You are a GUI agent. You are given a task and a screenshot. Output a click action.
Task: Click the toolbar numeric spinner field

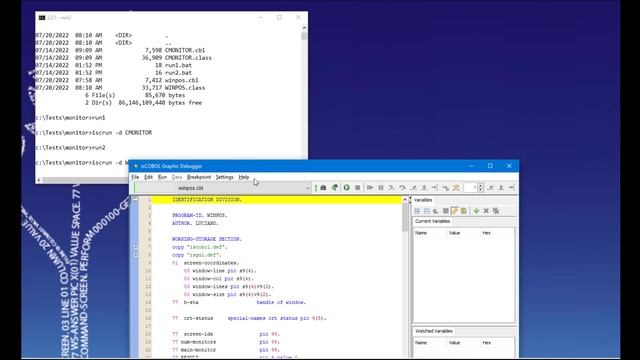(471, 188)
